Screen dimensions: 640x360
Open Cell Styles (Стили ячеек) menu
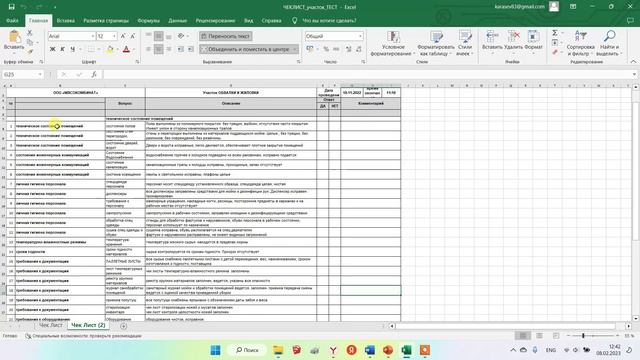pos(464,43)
